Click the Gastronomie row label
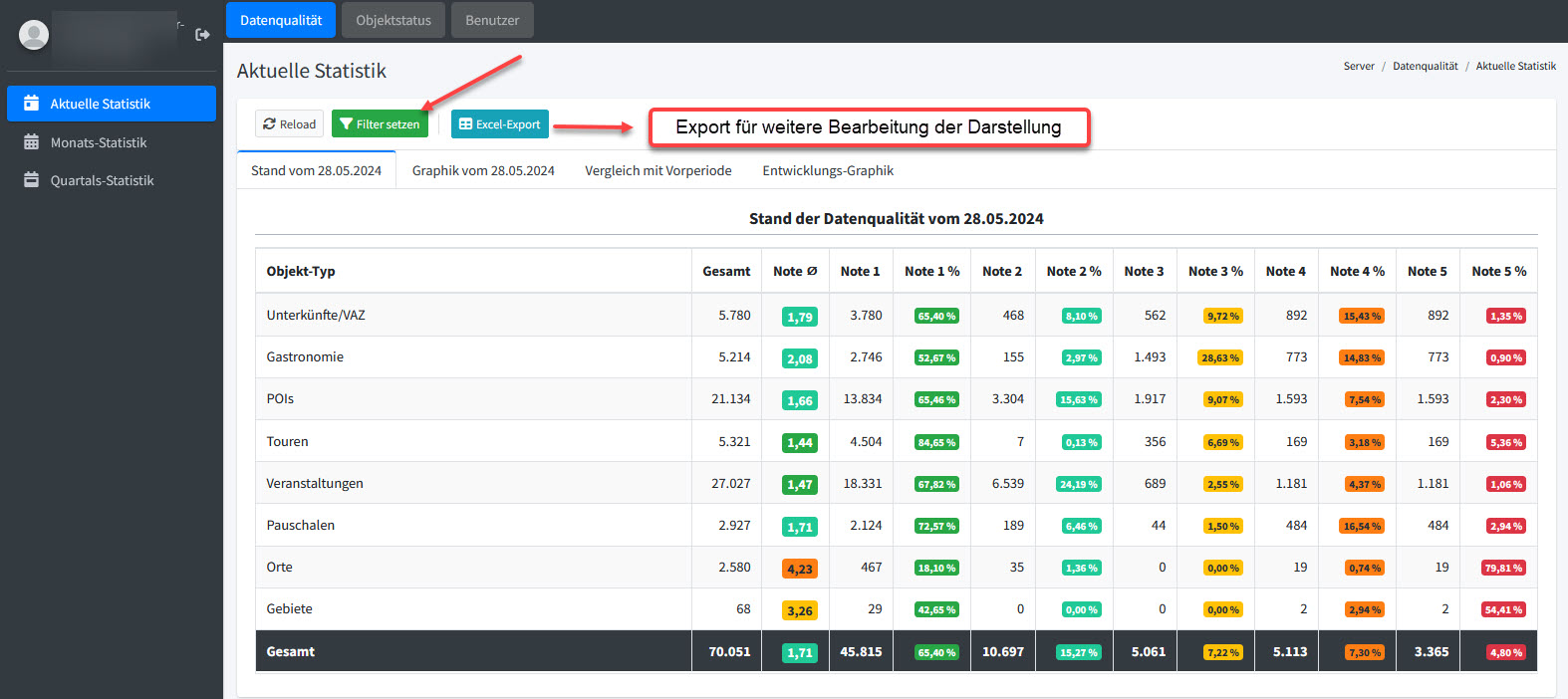 [x=305, y=356]
